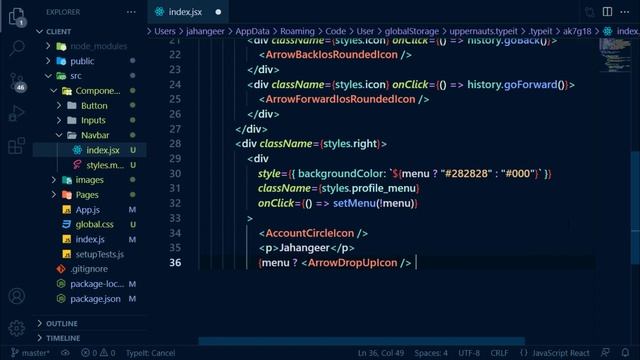Open editor more actions ellipsis

pos(624,11)
